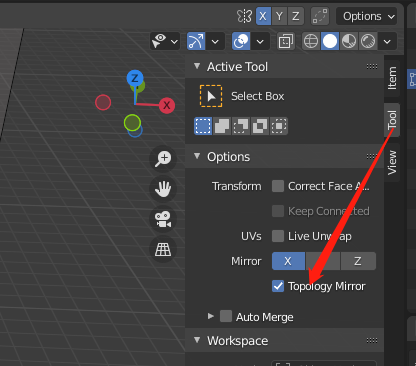Choose Subtract existing selection mode

click(241, 126)
